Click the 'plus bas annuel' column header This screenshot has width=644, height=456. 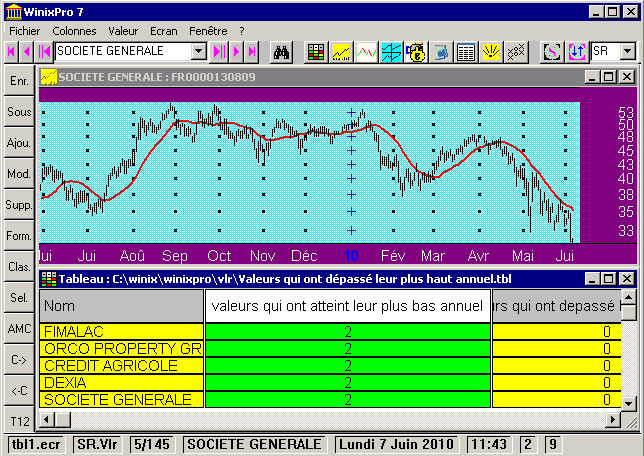tap(347, 306)
